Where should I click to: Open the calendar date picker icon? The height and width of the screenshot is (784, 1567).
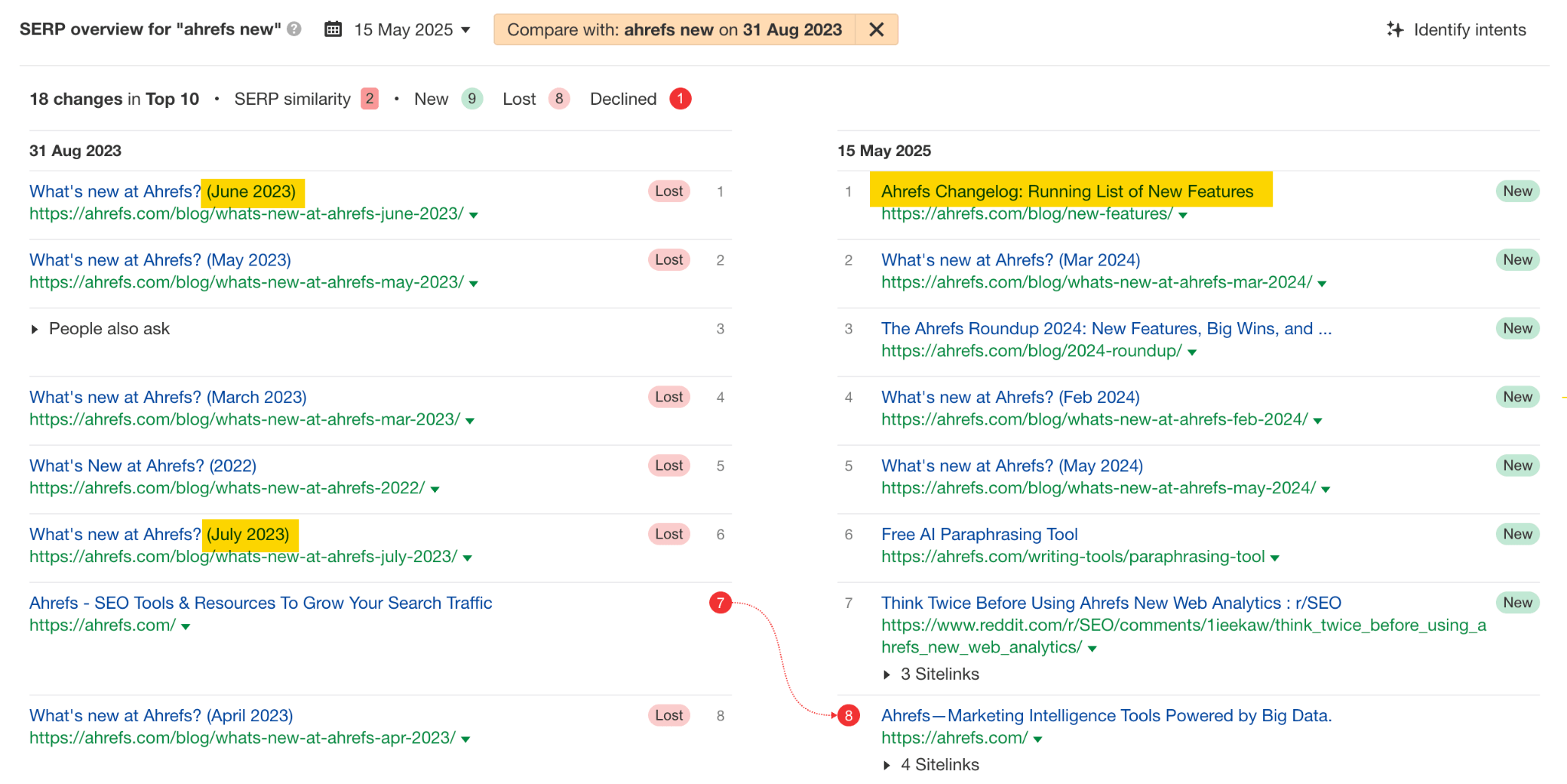point(333,29)
